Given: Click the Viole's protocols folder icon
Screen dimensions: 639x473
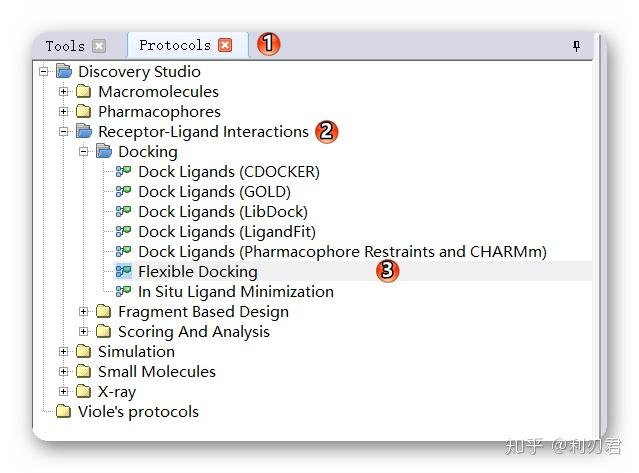Looking at the screenshot, I should [64, 411].
